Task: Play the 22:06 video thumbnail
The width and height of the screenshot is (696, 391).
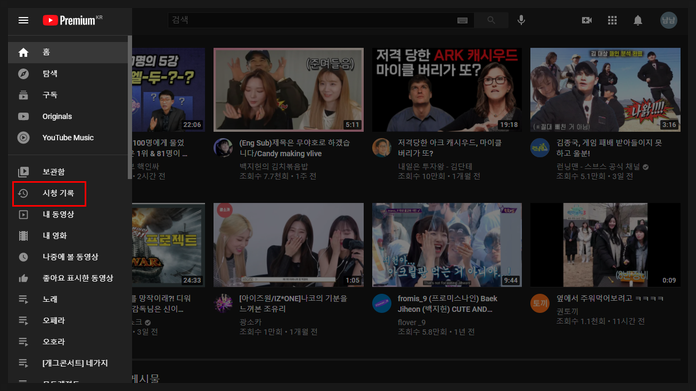Action: click(x=168, y=90)
